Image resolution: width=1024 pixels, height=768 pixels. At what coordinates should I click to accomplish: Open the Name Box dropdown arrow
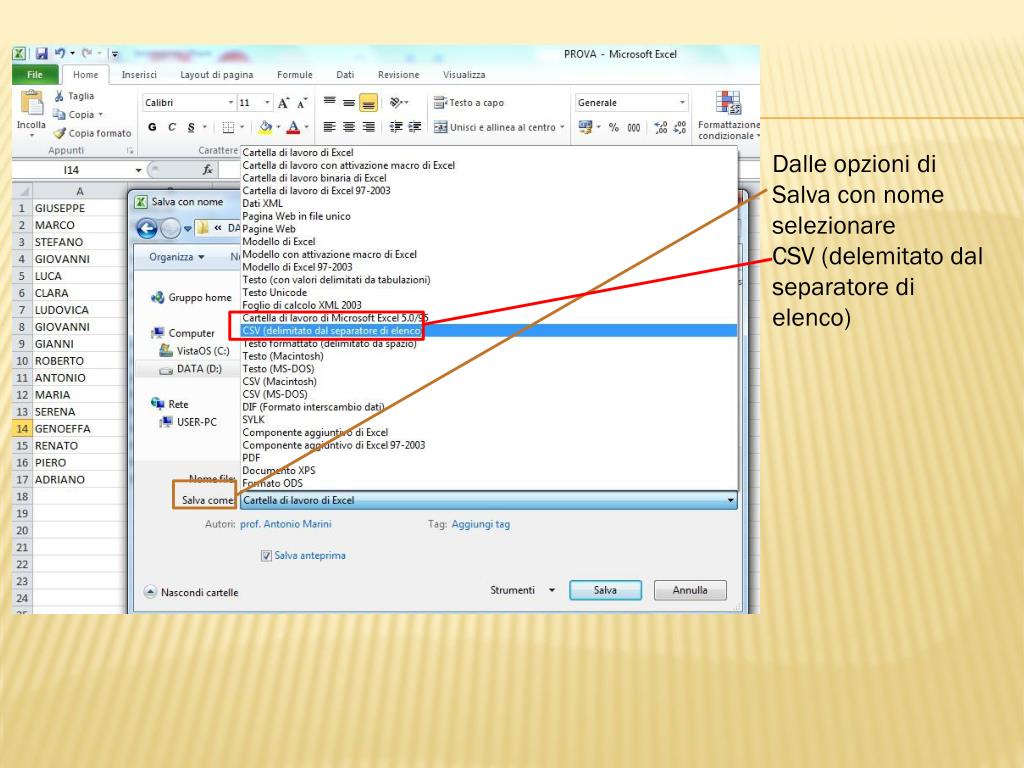[x=138, y=170]
